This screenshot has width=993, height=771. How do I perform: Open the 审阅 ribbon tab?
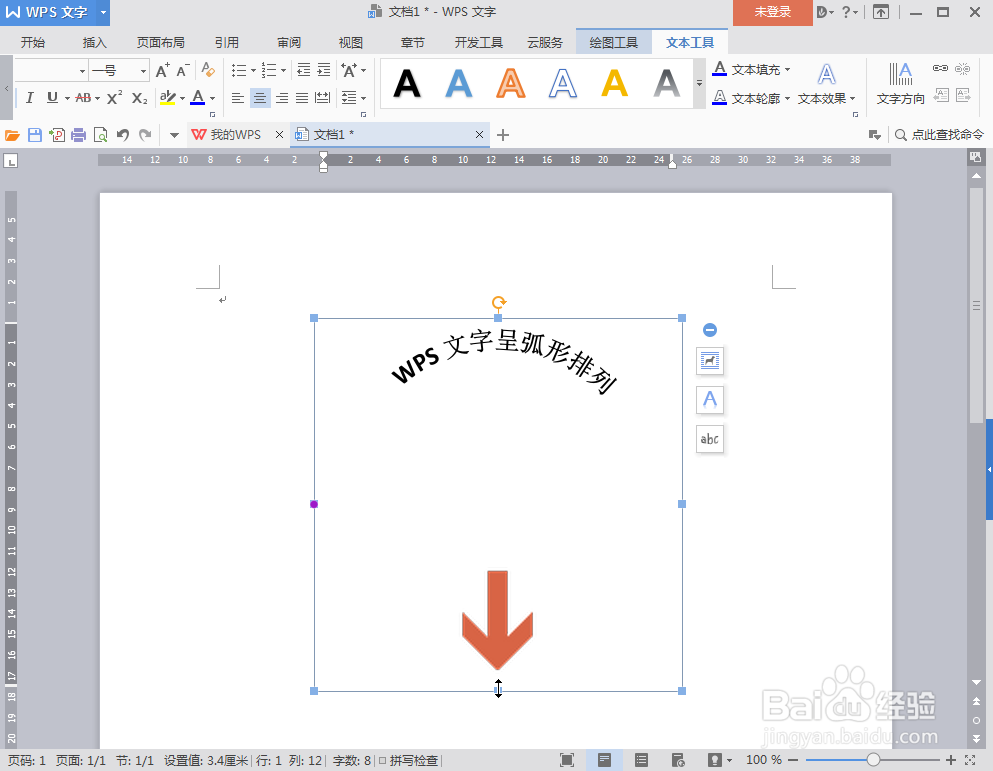pos(289,42)
